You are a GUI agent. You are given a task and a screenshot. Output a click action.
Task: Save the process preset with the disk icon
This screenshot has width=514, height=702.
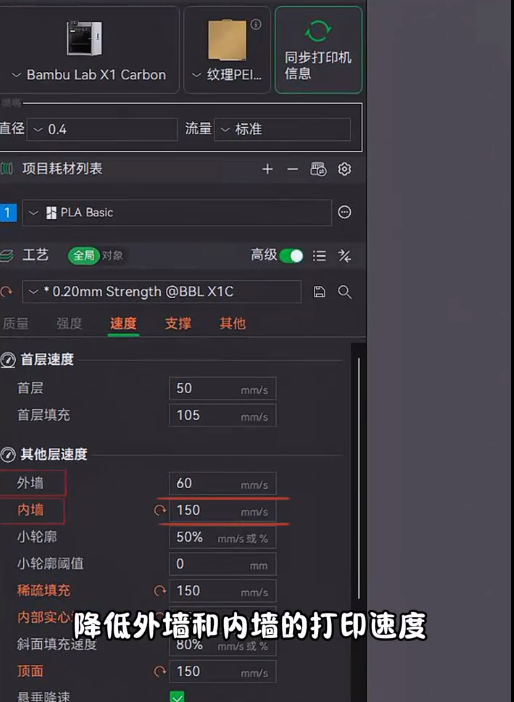pyautogui.click(x=319, y=292)
